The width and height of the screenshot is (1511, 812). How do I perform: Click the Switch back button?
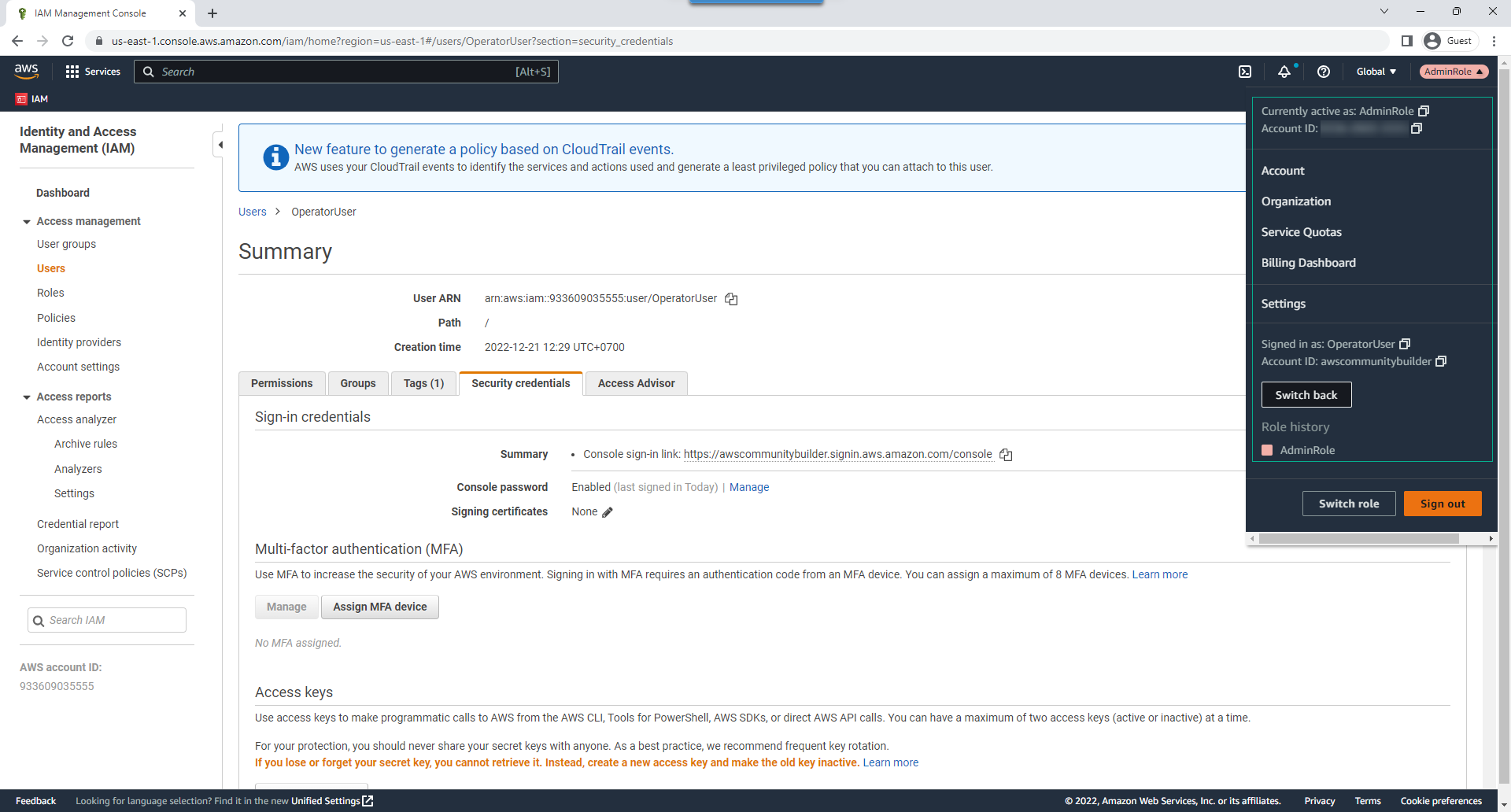(x=1306, y=395)
